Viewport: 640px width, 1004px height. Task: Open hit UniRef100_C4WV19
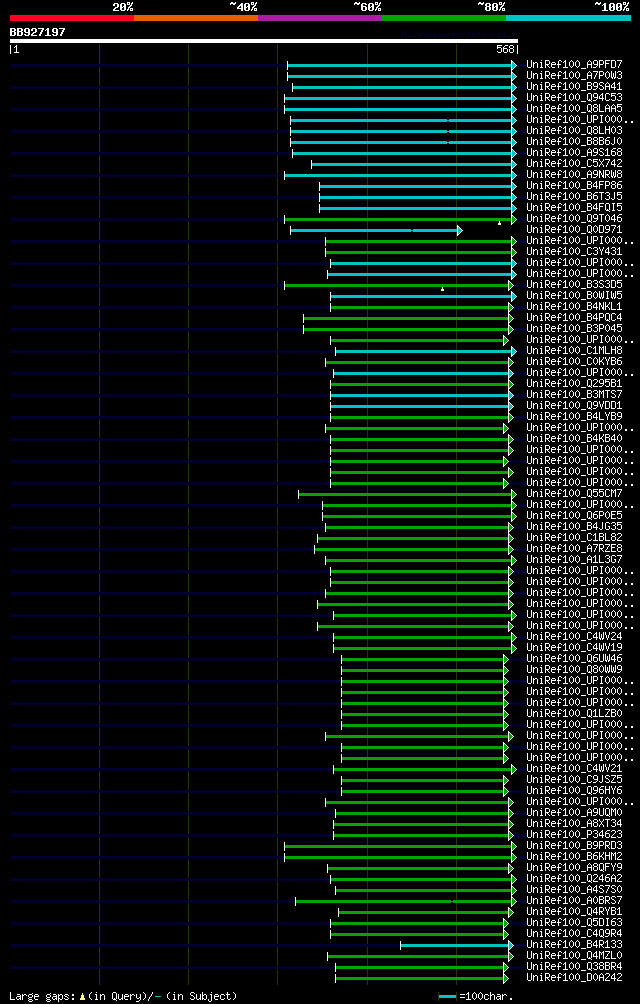(574, 648)
